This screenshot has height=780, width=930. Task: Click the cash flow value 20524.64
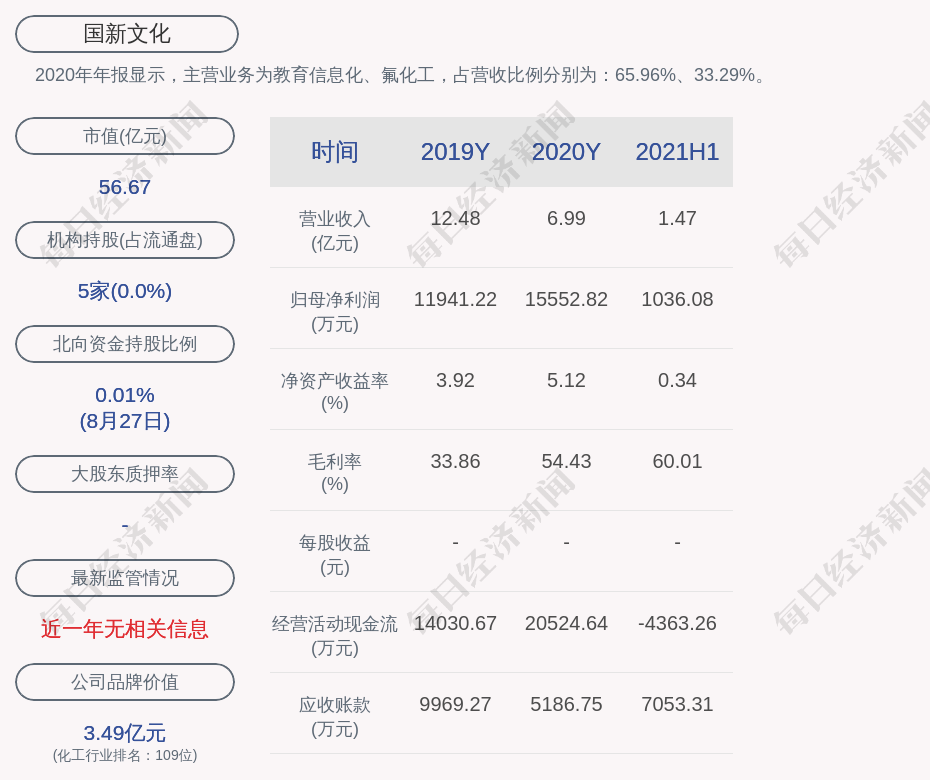[x=566, y=623]
